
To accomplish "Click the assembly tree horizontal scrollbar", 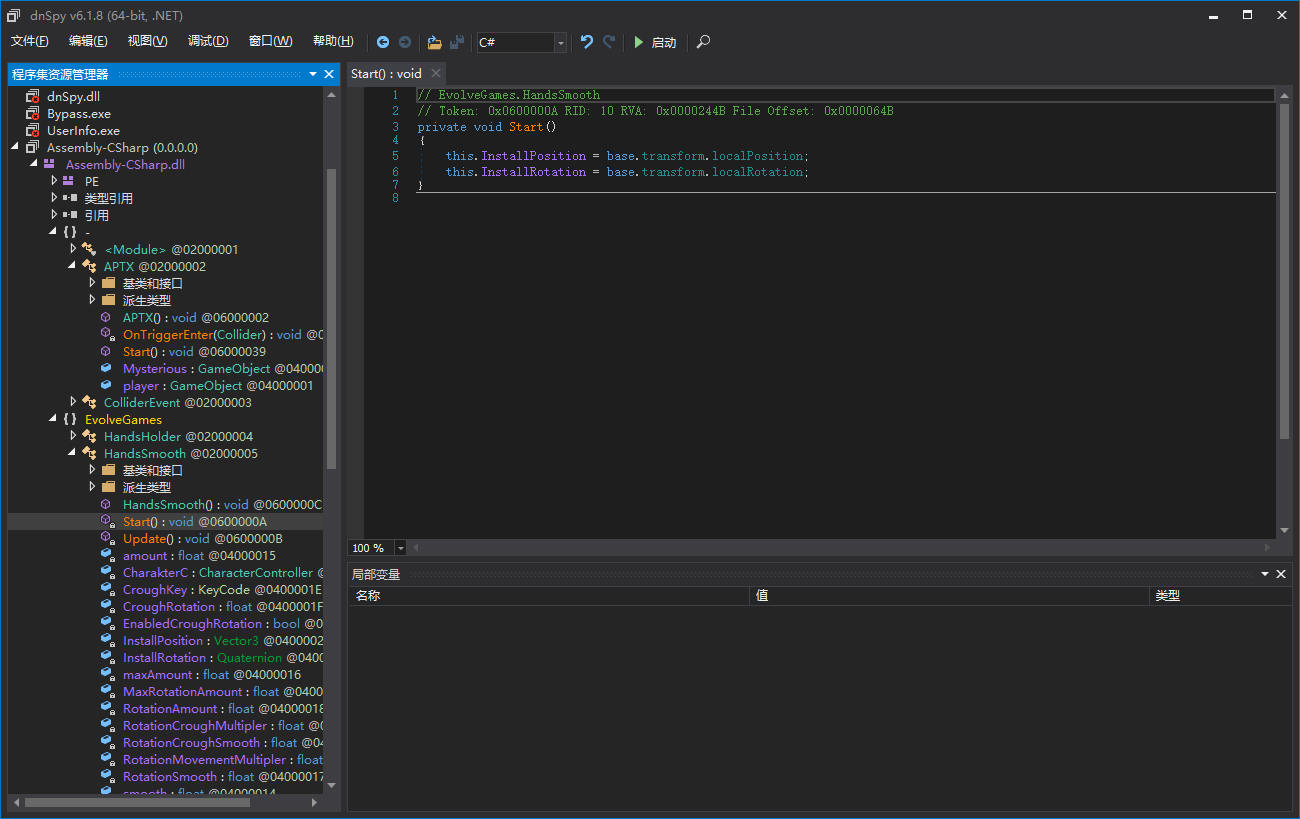I will coord(138,803).
